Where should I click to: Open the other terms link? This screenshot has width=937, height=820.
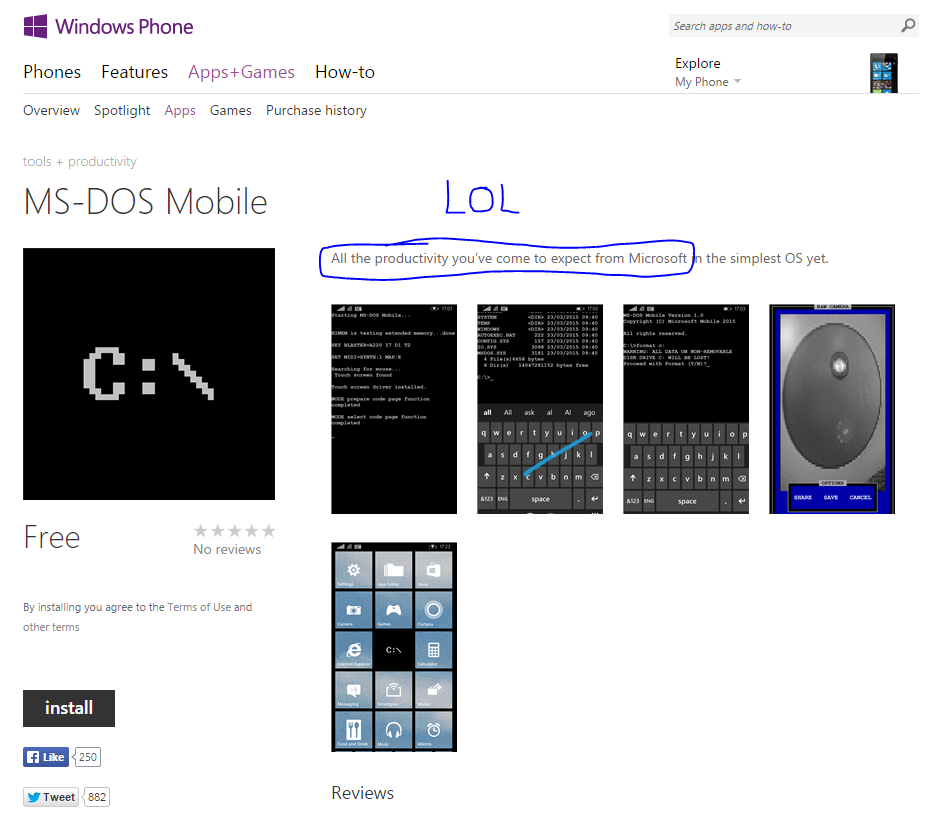[51, 627]
